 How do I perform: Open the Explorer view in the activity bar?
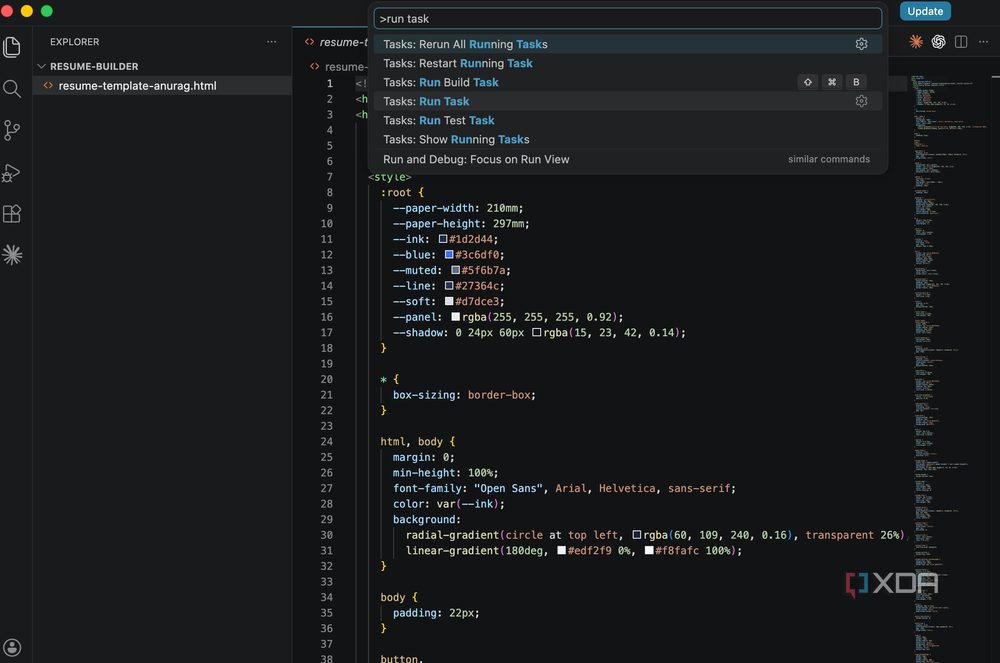pos(12,47)
